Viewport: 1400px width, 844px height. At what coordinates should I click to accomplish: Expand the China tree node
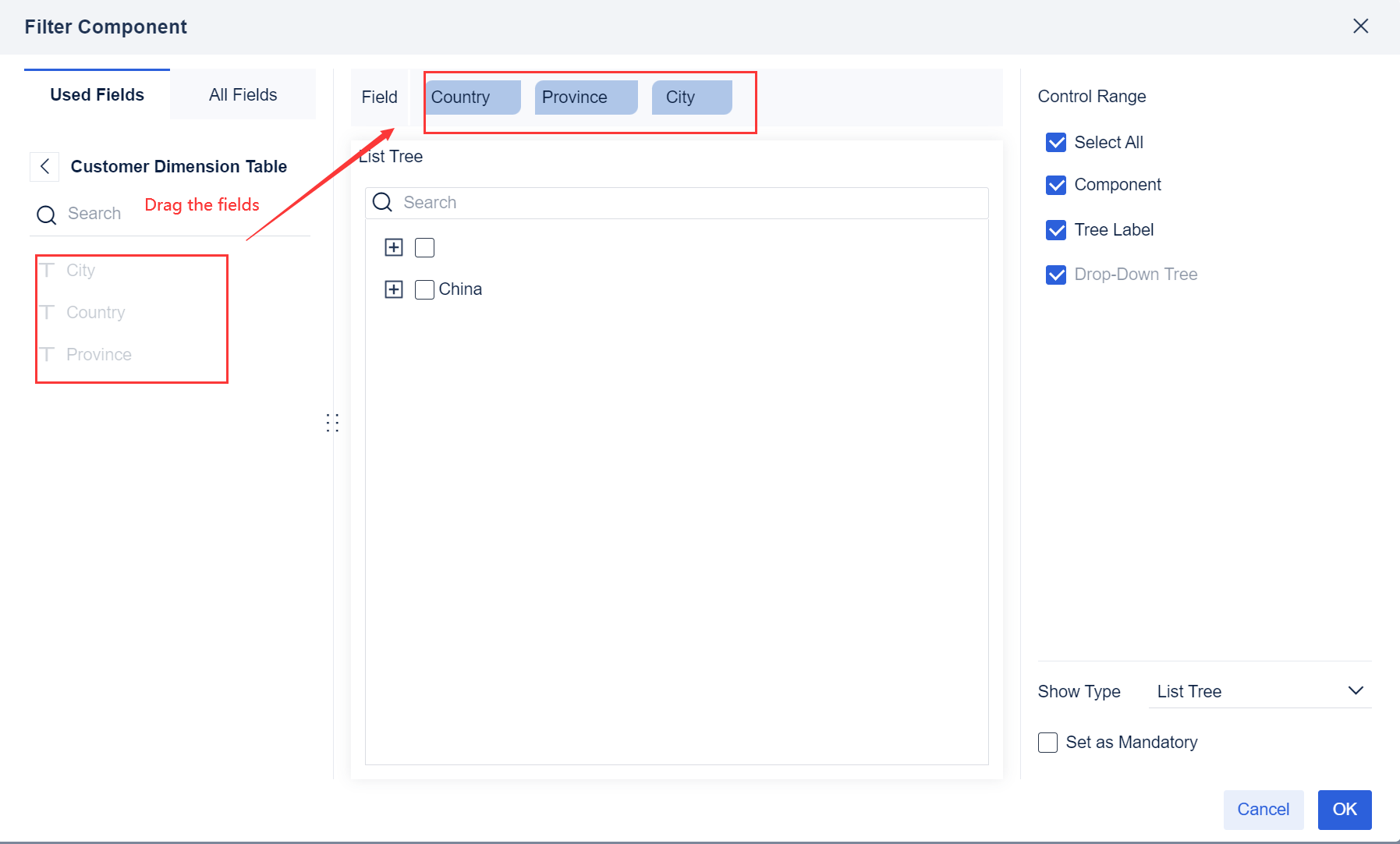[x=394, y=289]
